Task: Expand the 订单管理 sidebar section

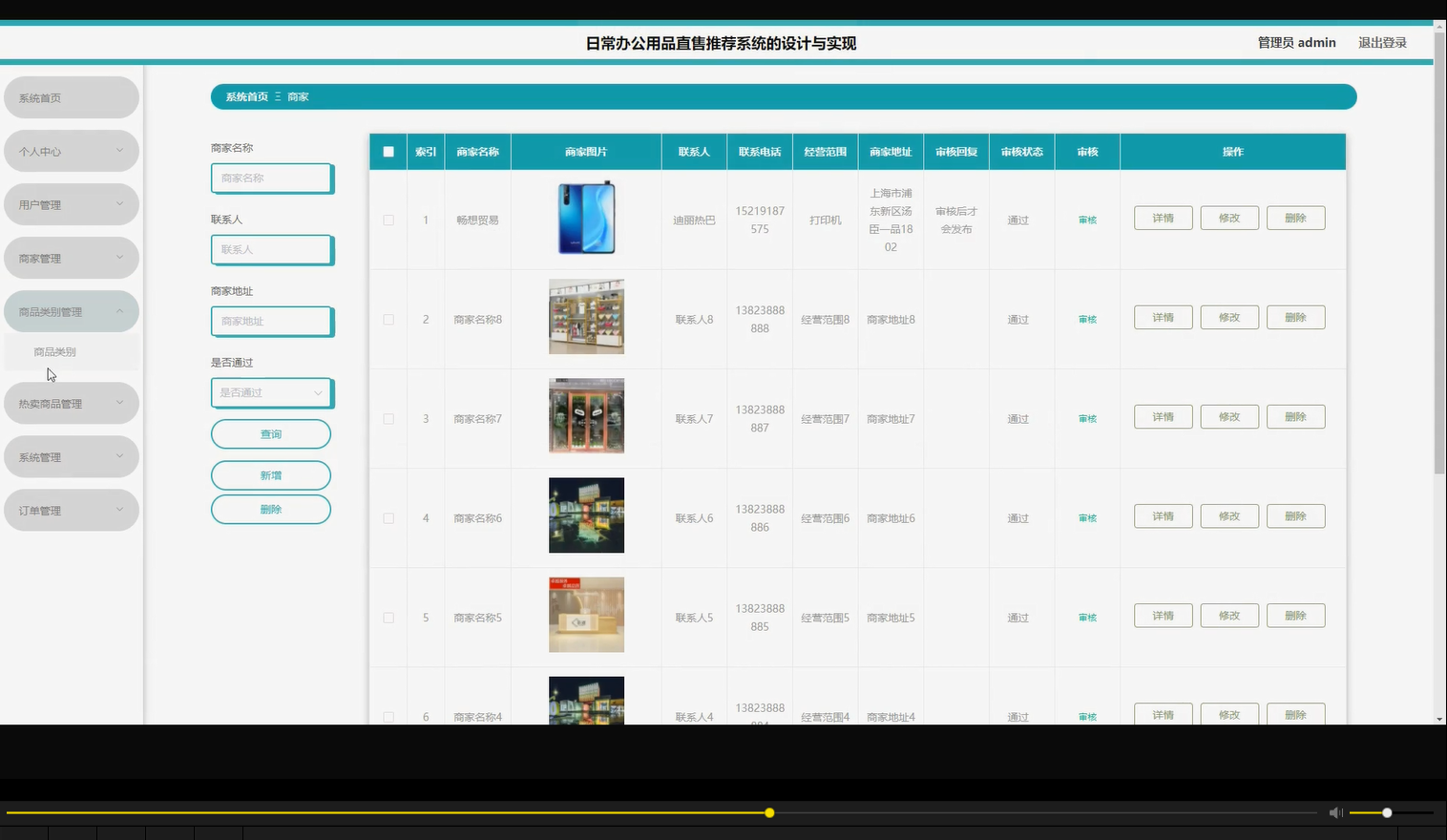Action: 71,510
